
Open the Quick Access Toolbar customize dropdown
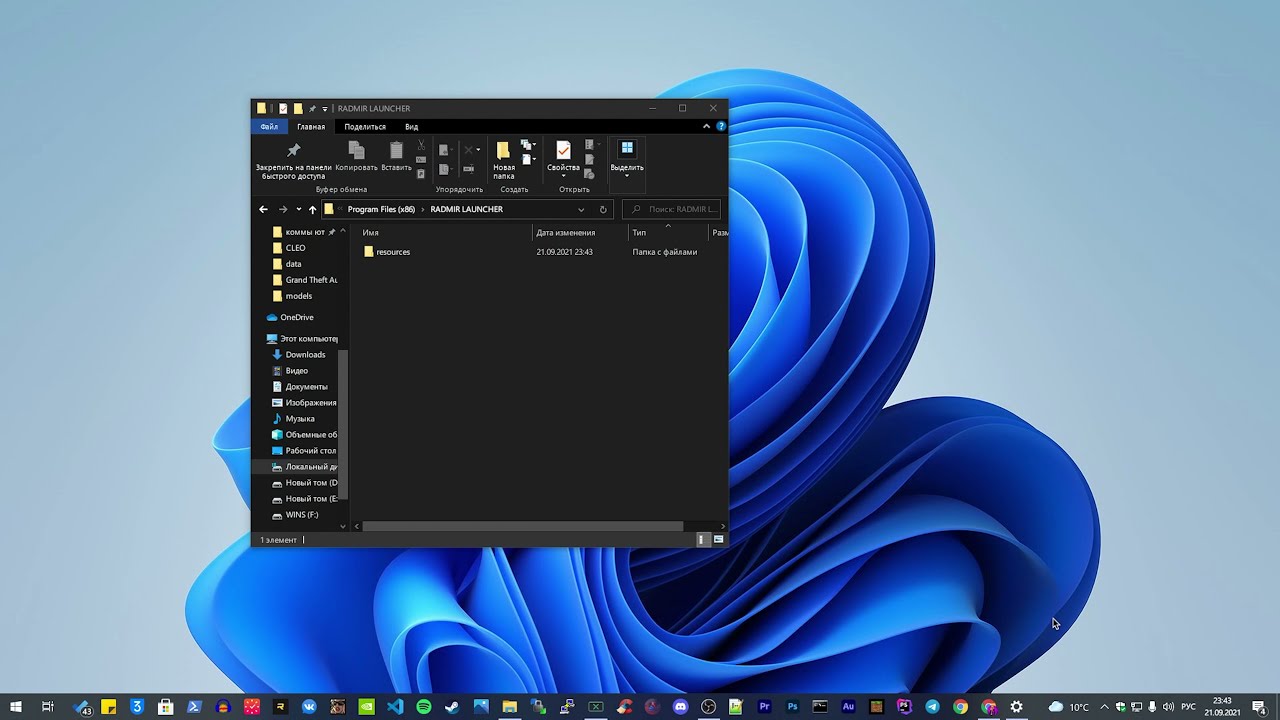coord(325,108)
